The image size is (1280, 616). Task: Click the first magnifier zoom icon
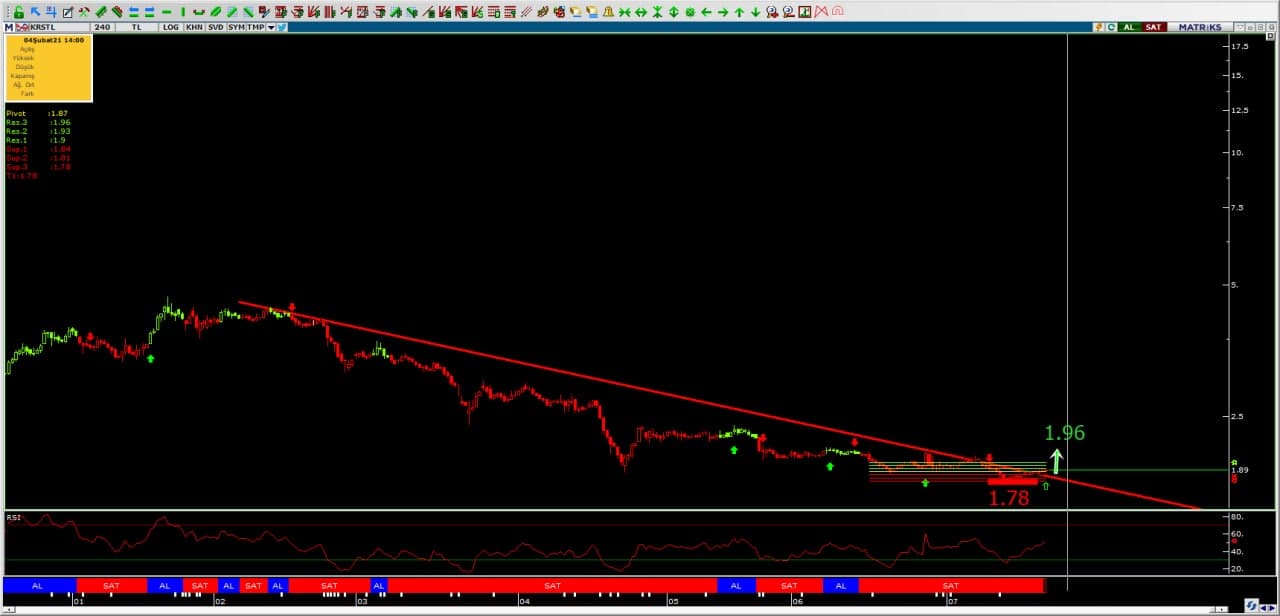(771, 12)
